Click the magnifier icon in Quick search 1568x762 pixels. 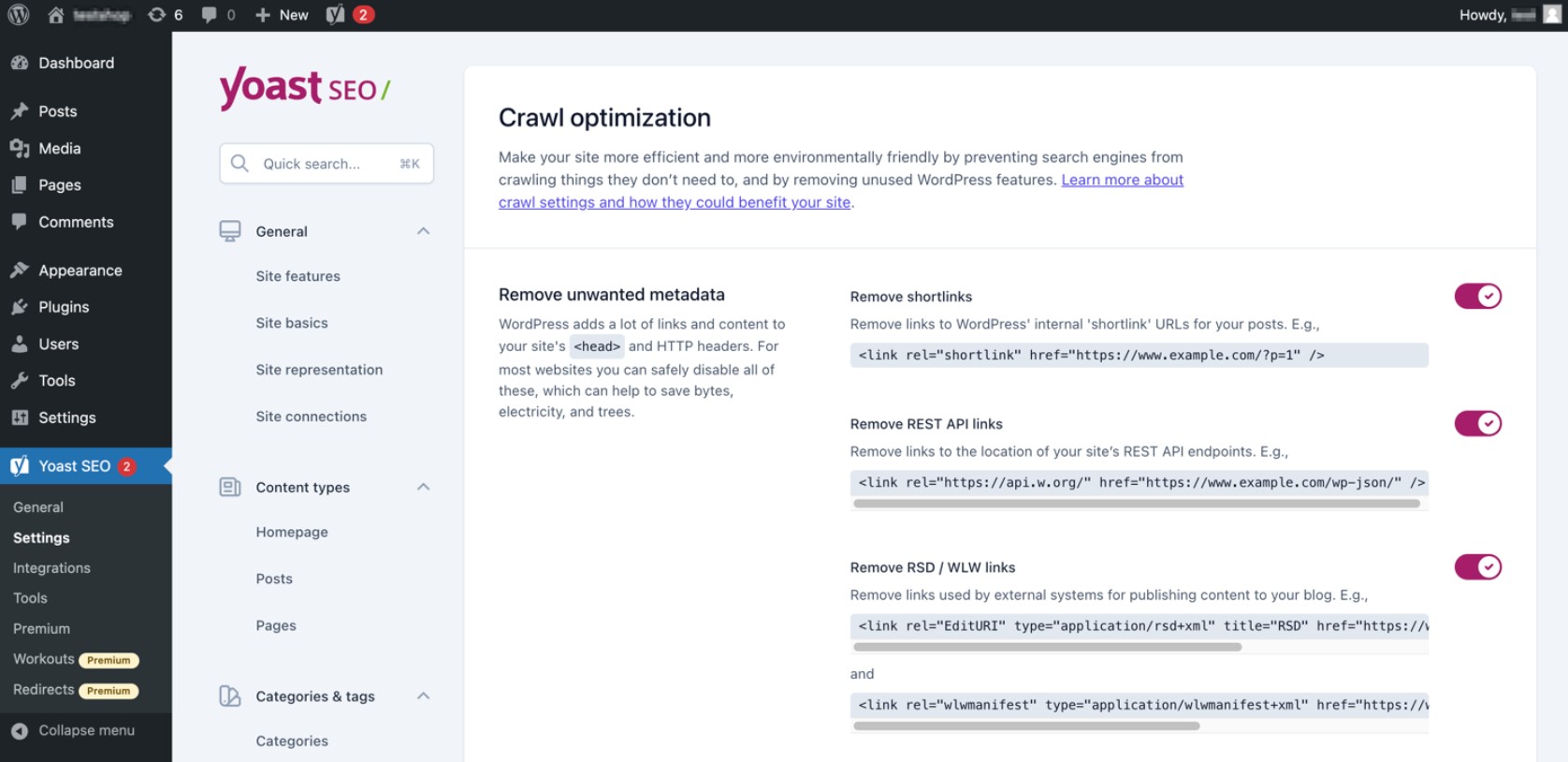pyautogui.click(x=240, y=164)
